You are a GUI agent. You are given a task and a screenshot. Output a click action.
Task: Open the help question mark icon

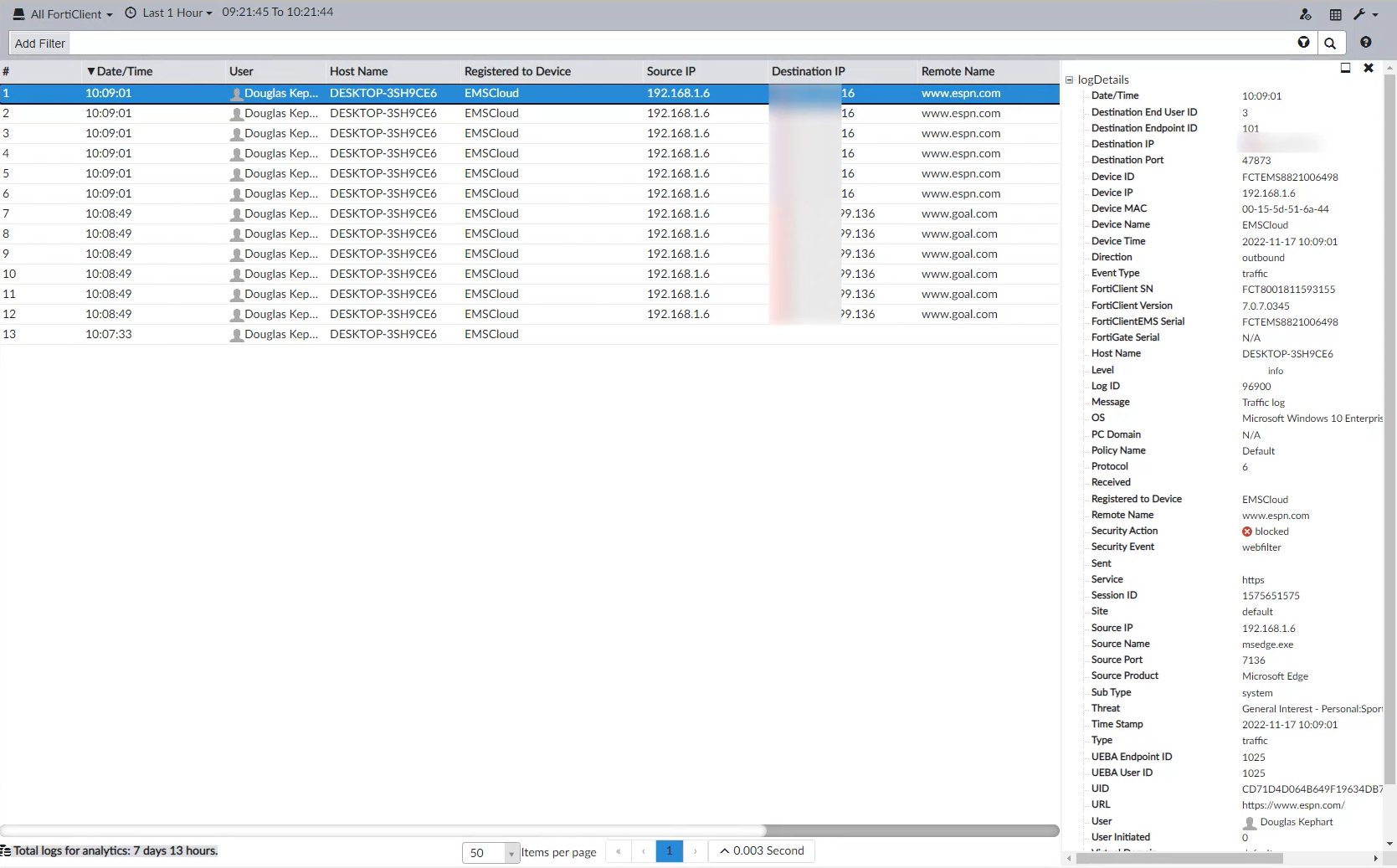[1366, 43]
